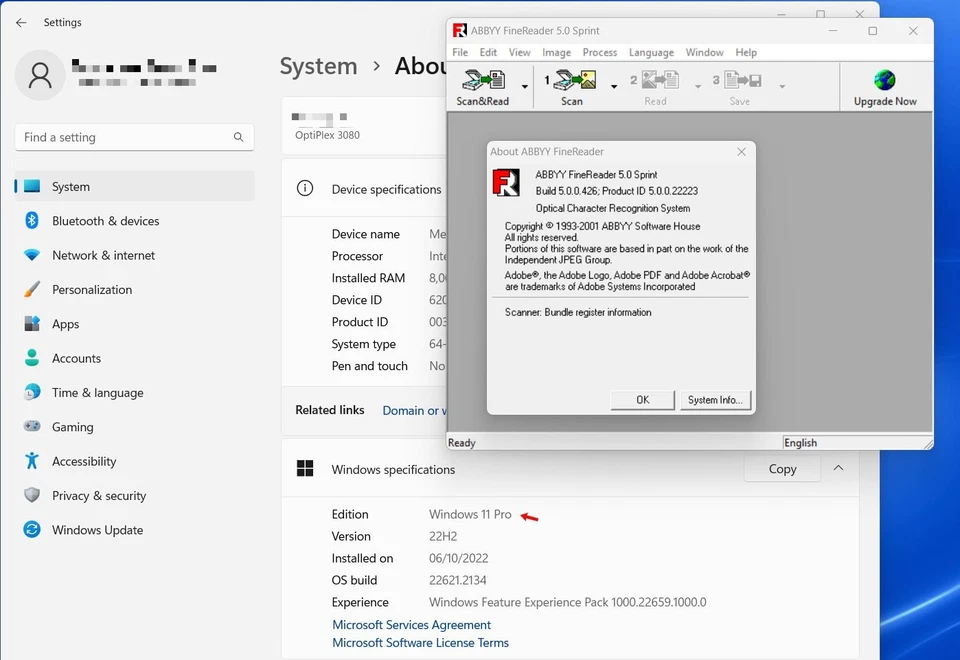Click the ABBYY FineReader title bar icon
The width and height of the screenshot is (960, 660).
click(x=459, y=30)
